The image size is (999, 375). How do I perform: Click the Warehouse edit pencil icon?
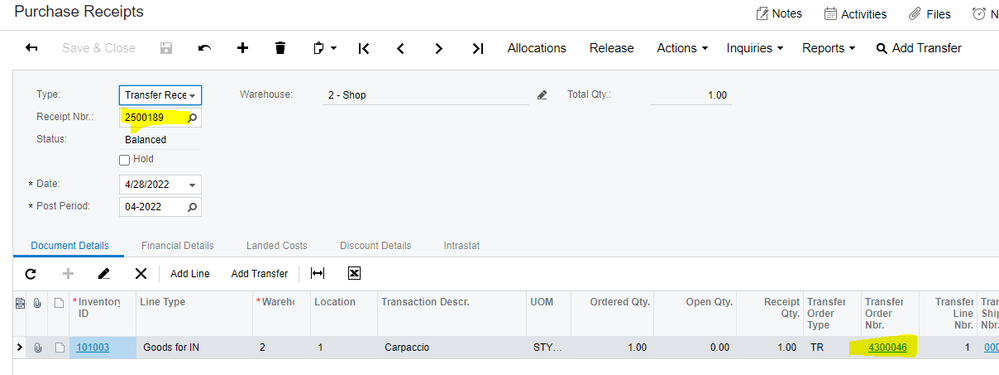(x=542, y=95)
